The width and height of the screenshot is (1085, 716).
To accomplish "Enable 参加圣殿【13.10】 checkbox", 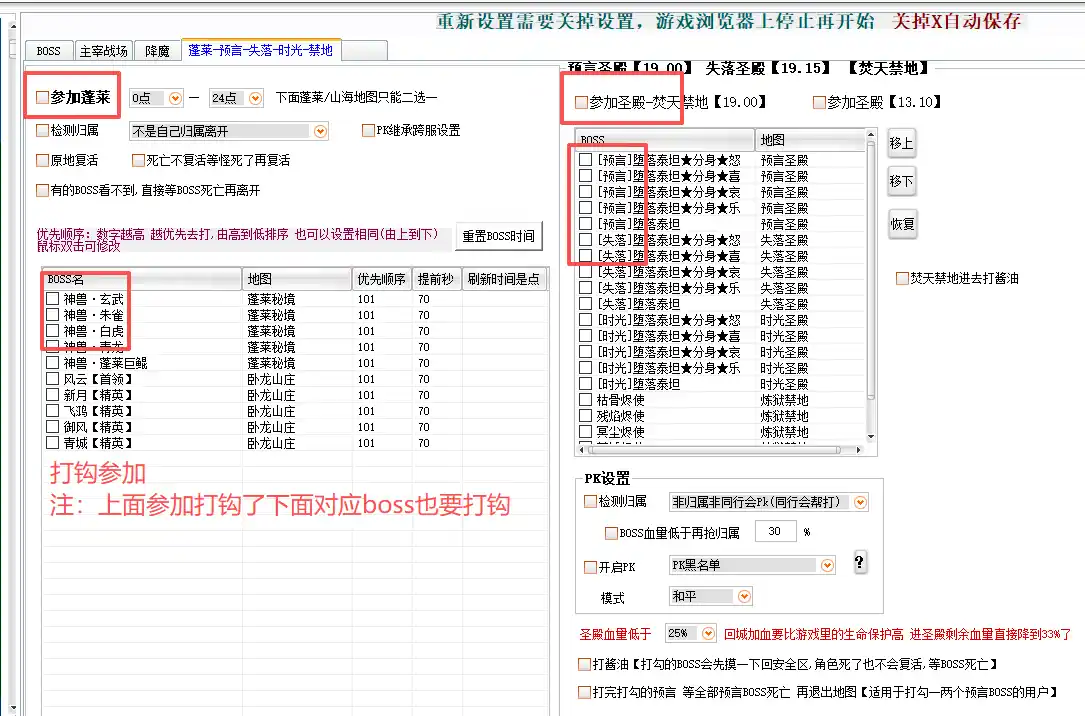I will pos(819,102).
